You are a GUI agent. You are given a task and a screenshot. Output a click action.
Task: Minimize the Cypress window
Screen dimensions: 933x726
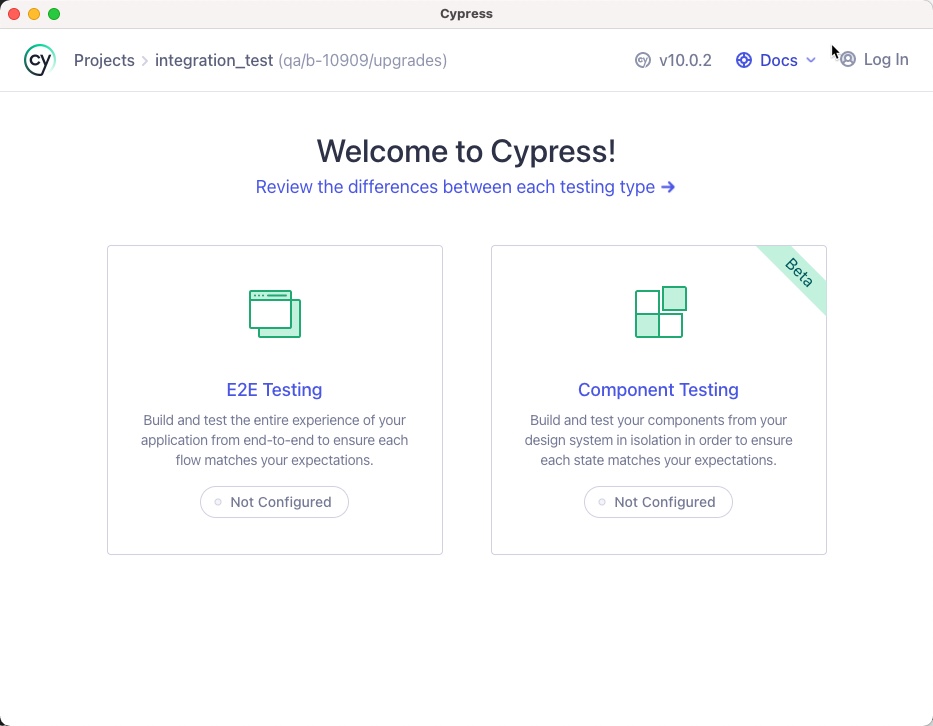[x=34, y=14]
